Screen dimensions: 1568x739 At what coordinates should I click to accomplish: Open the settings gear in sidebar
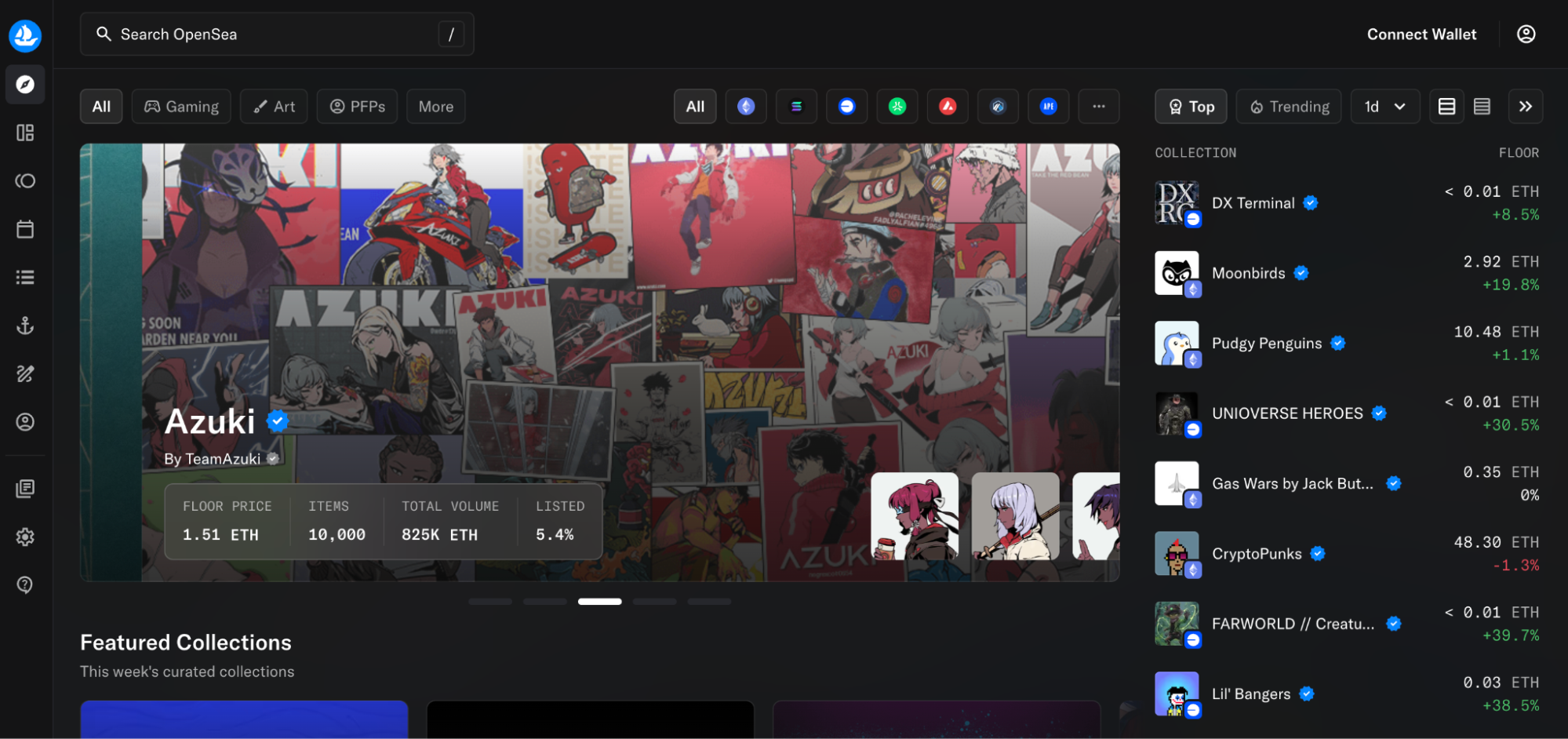coord(25,537)
